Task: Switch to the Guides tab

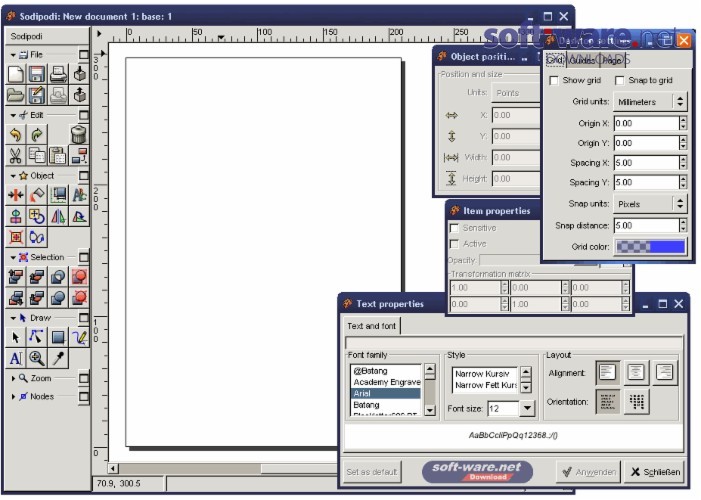Action: pos(582,60)
